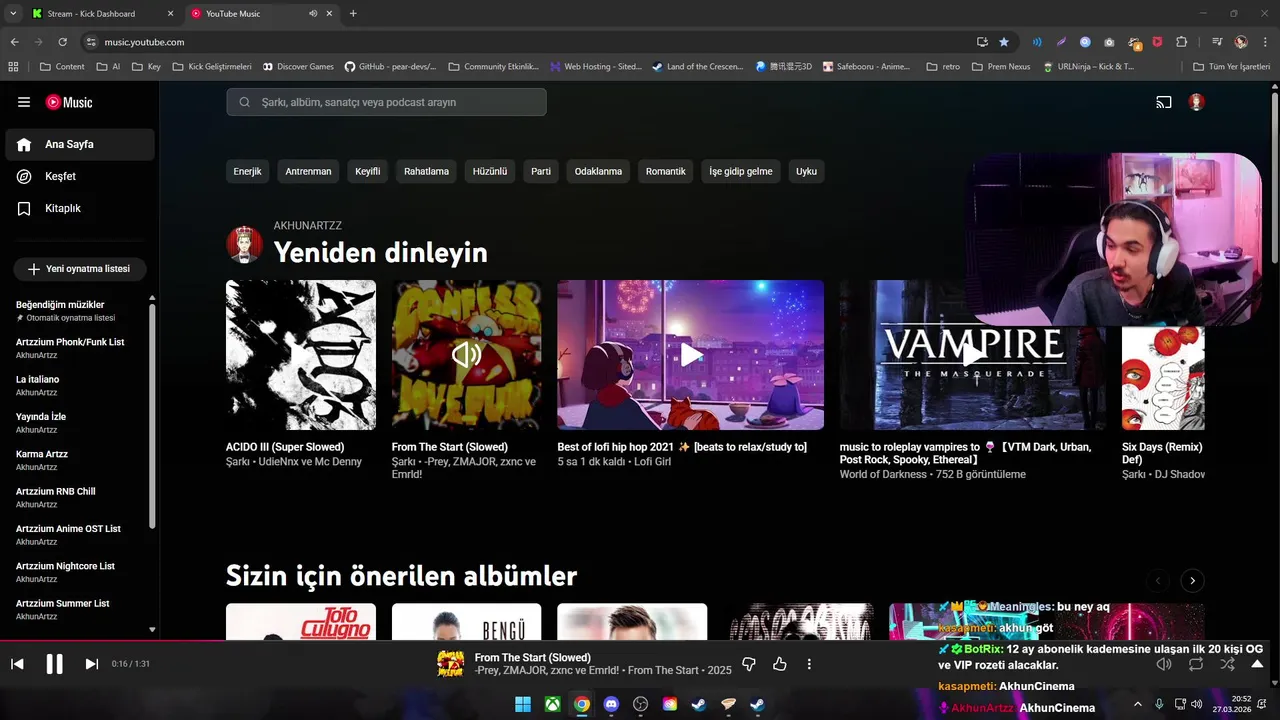The width and height of the screenshot is (1280, 720).
Task: Select the Keyifli mood chip
Action: tap(367, 171)
